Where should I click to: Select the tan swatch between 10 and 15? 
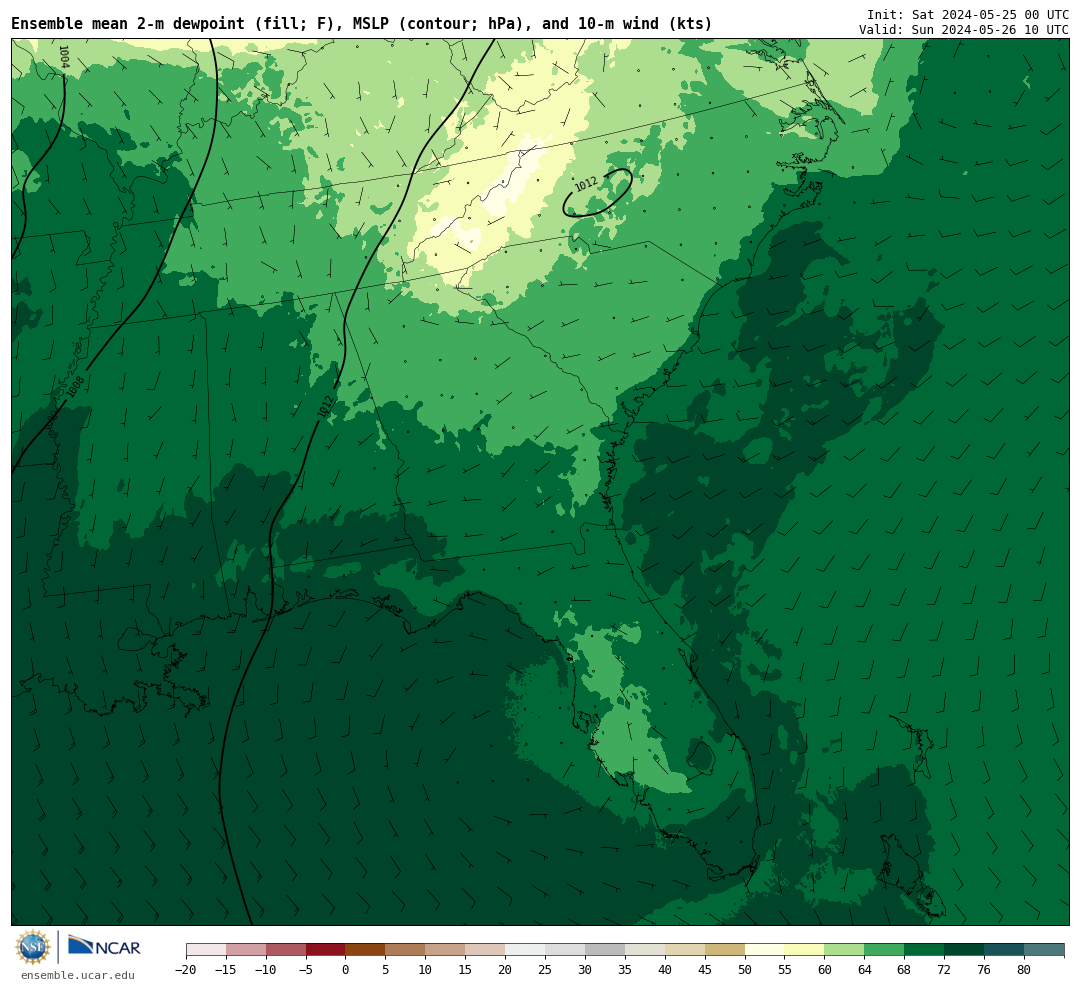pos(446,950)
